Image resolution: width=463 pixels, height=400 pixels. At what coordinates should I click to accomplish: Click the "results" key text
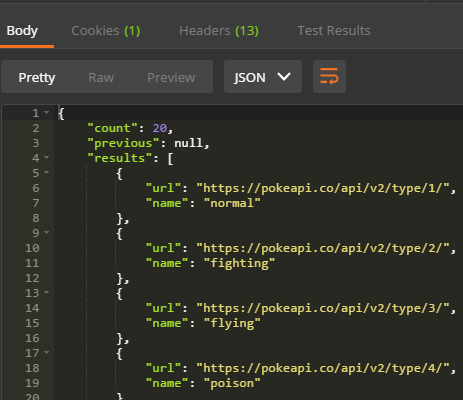click(x=120, y=158)
